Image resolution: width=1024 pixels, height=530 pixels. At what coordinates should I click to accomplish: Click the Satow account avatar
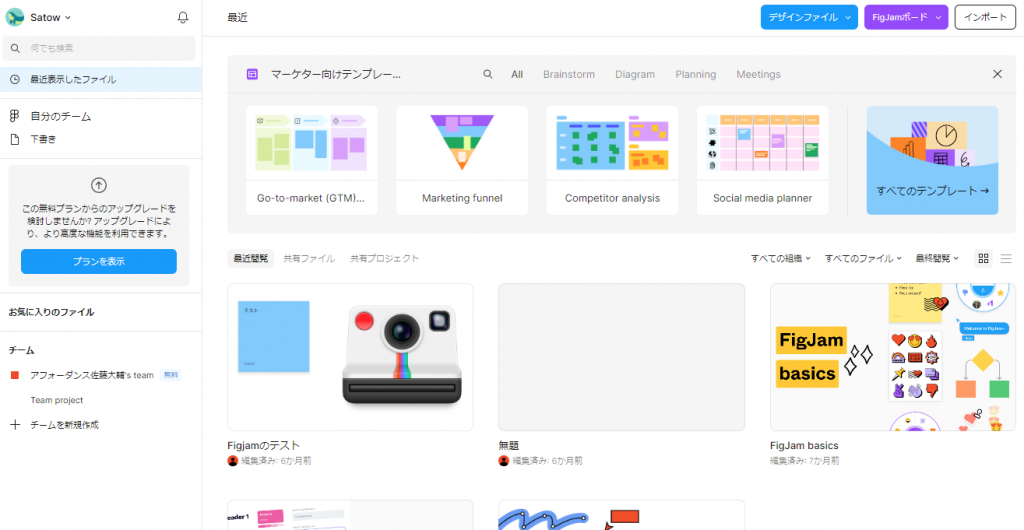[x=14, y=18]
